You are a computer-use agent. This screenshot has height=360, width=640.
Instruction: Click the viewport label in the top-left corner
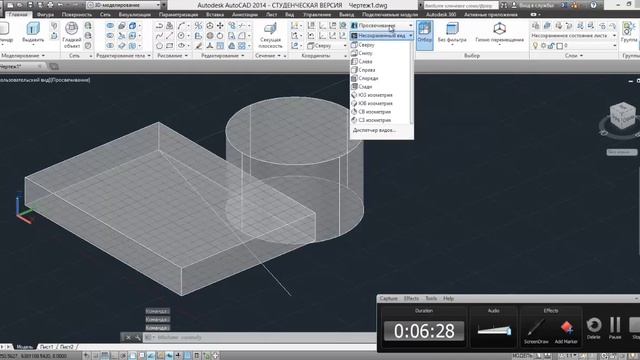click(x=45, y=80)
